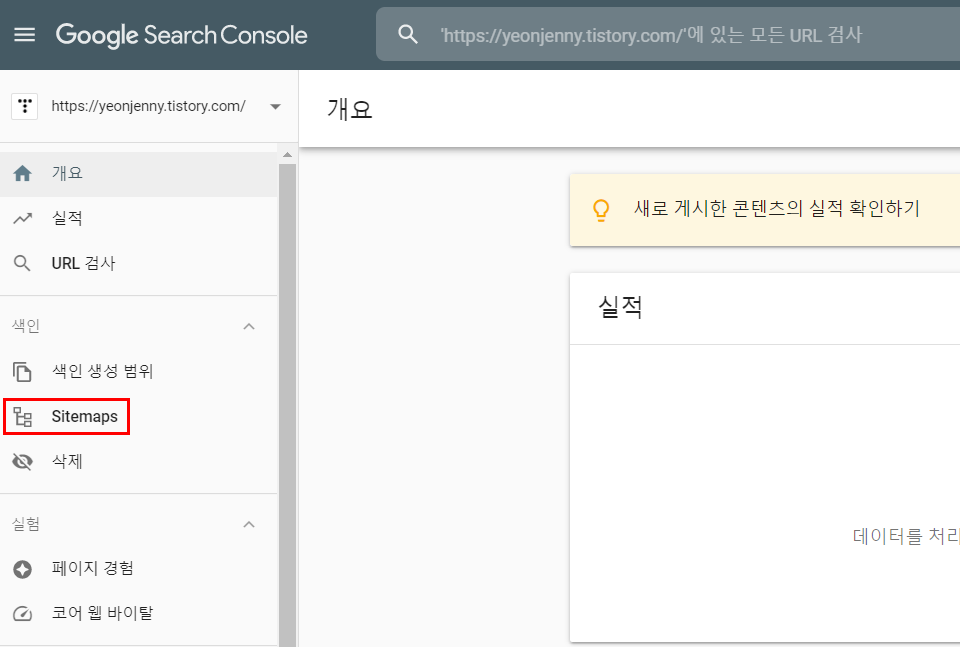Select the https://yeonjenny.tistory.com/ property text

point(148,106)
